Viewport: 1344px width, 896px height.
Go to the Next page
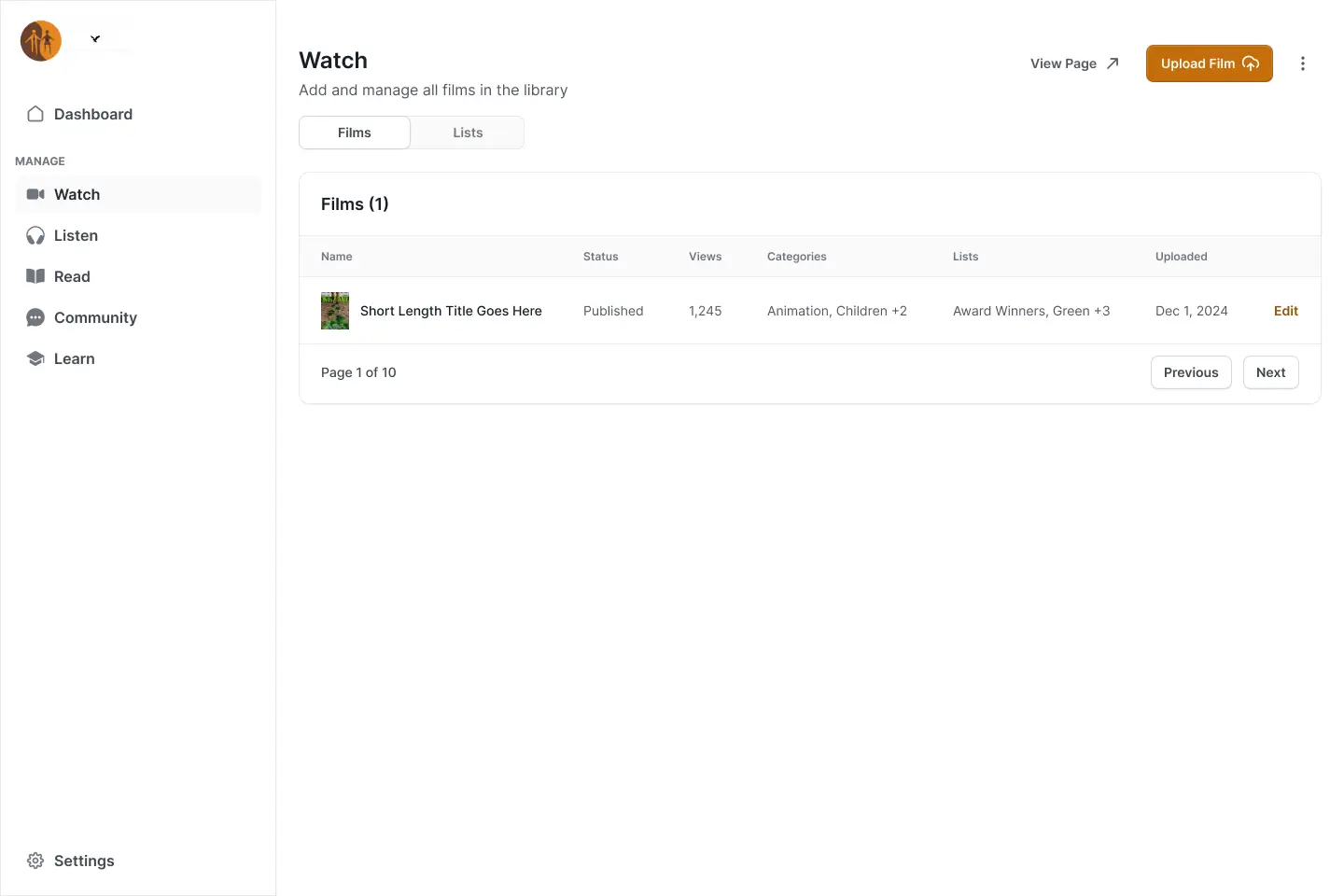[1270, 372]
